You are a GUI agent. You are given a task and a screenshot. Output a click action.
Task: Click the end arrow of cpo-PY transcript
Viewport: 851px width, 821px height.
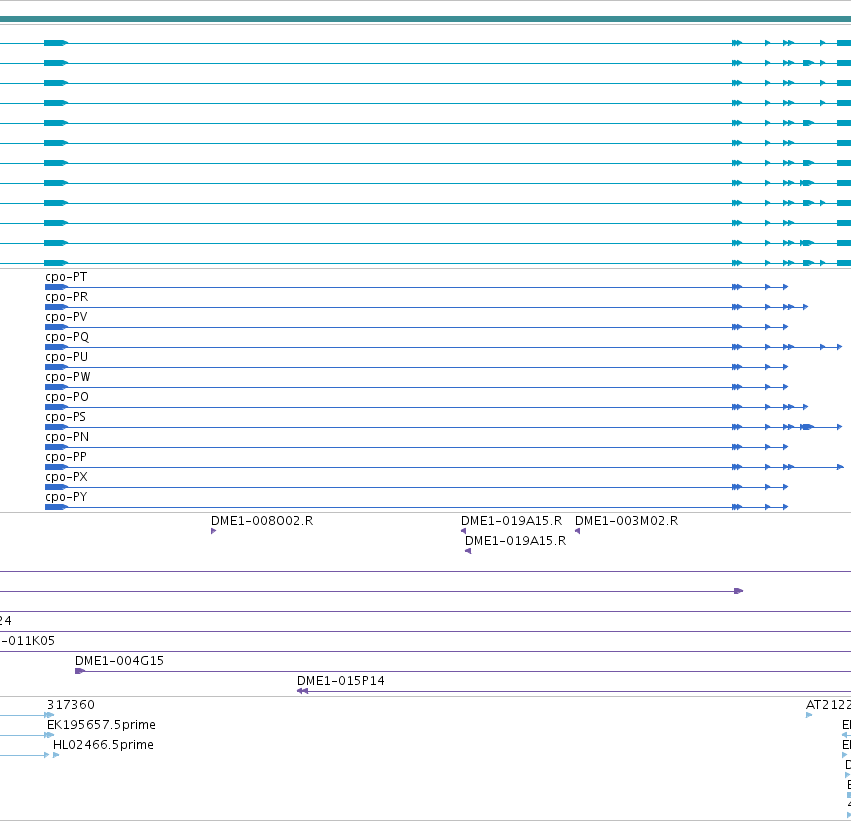(x=785, y=507)
